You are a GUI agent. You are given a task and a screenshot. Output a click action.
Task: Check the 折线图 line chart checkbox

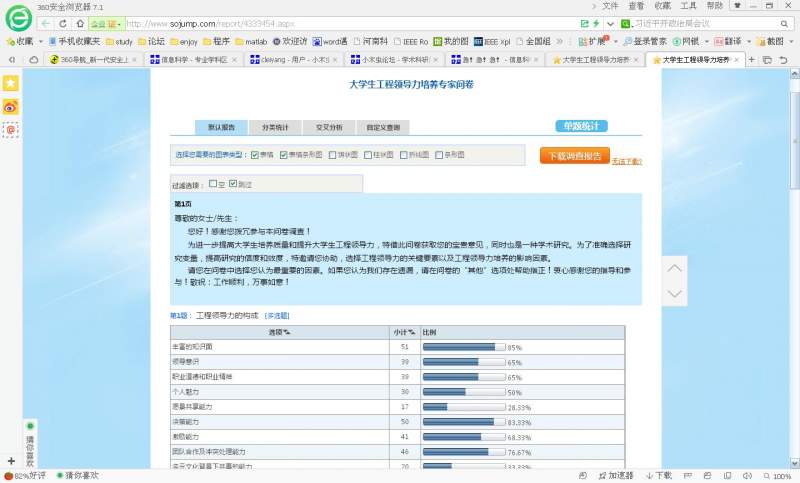pyautogui.click(x=404, y=155)
